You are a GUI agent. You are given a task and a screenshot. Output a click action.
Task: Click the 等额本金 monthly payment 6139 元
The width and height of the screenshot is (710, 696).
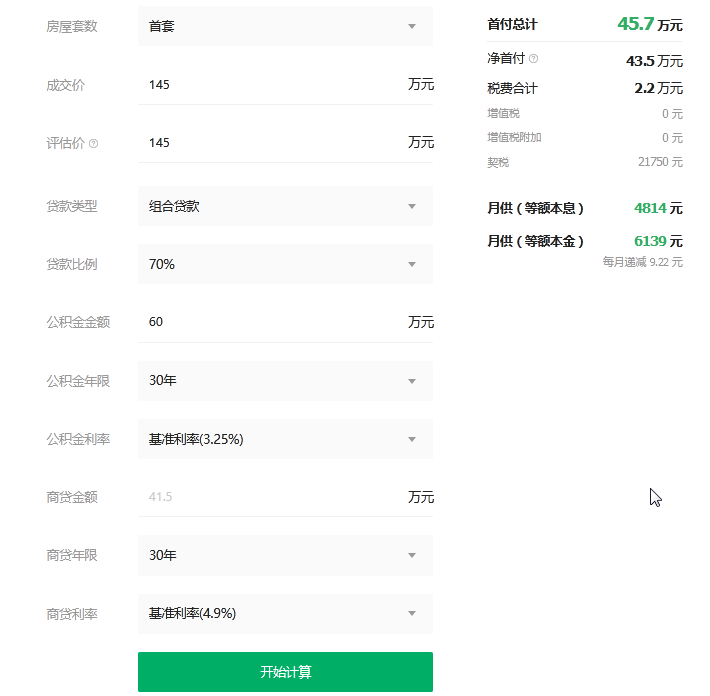pyautogui.click(x=658, y=241)
